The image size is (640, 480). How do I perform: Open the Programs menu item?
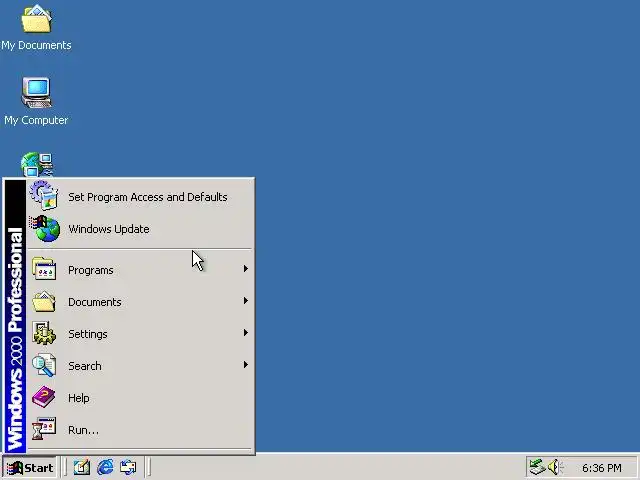pyautogui.click(x=140, y=270)
